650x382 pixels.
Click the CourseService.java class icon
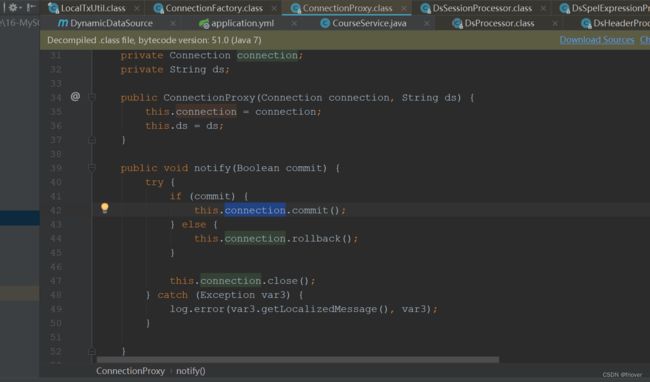point(325,24)
